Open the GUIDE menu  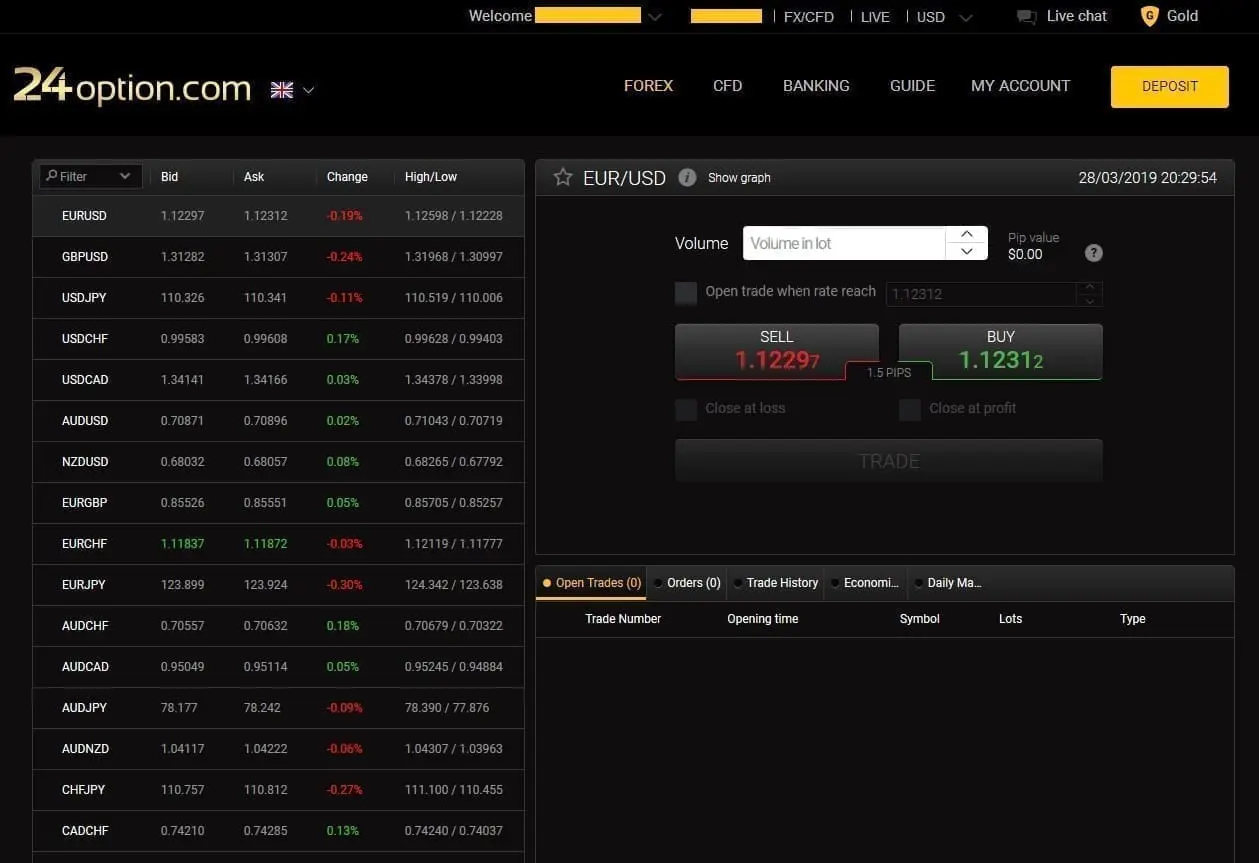pos(913,86)
